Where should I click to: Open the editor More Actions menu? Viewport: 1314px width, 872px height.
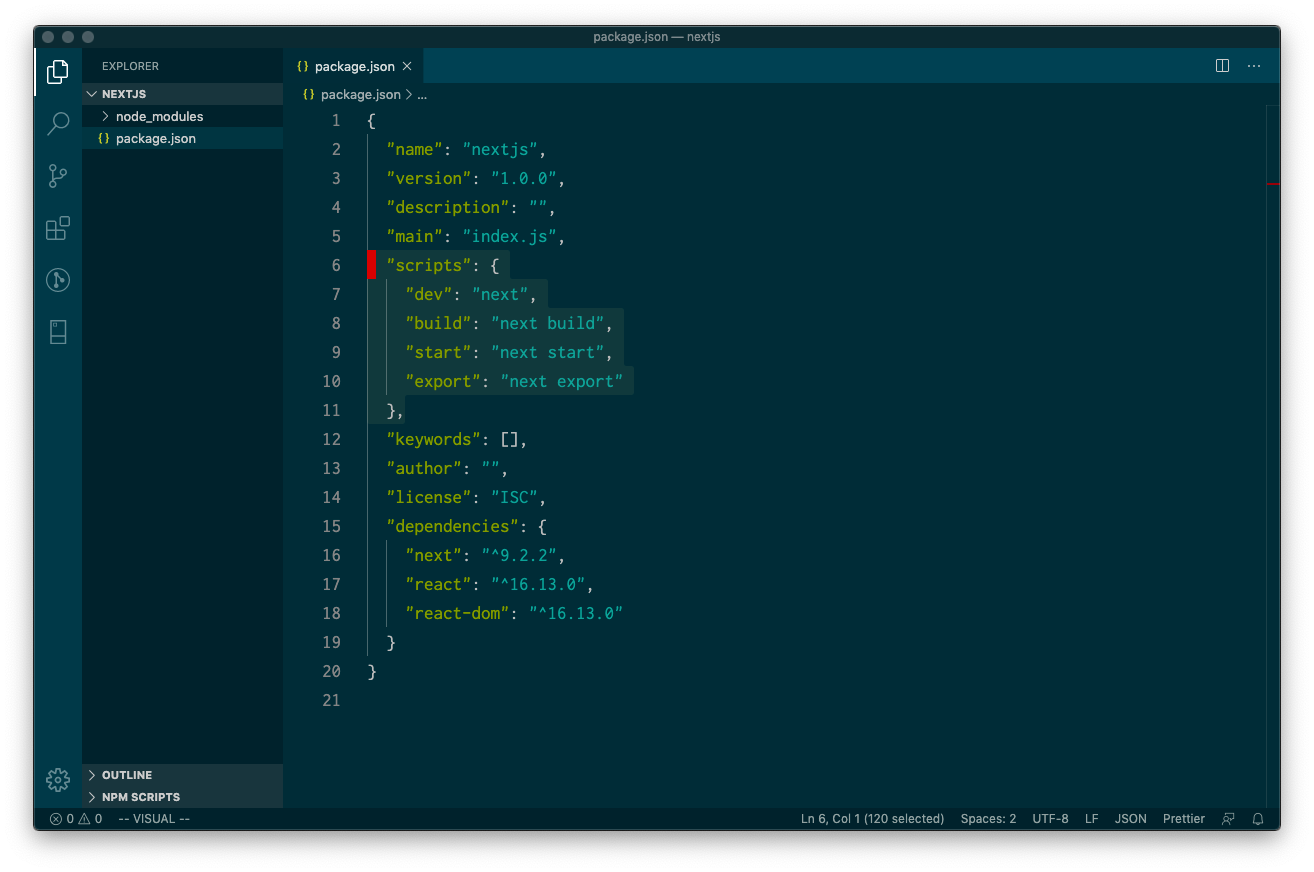pyautogui.click(x=1254, y=65)
